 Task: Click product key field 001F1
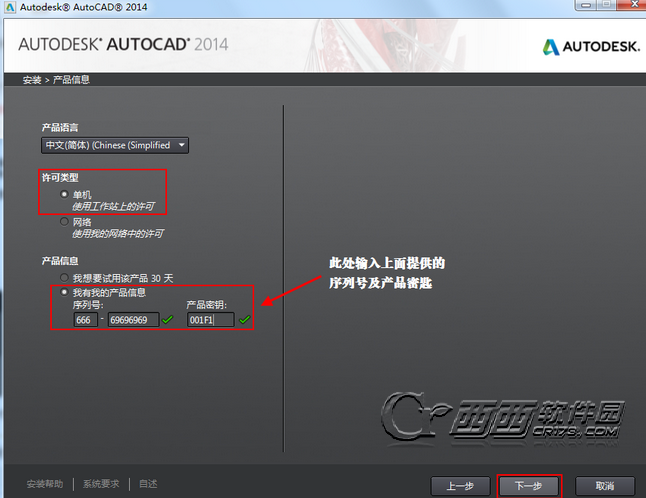click(x=211, y=320)
